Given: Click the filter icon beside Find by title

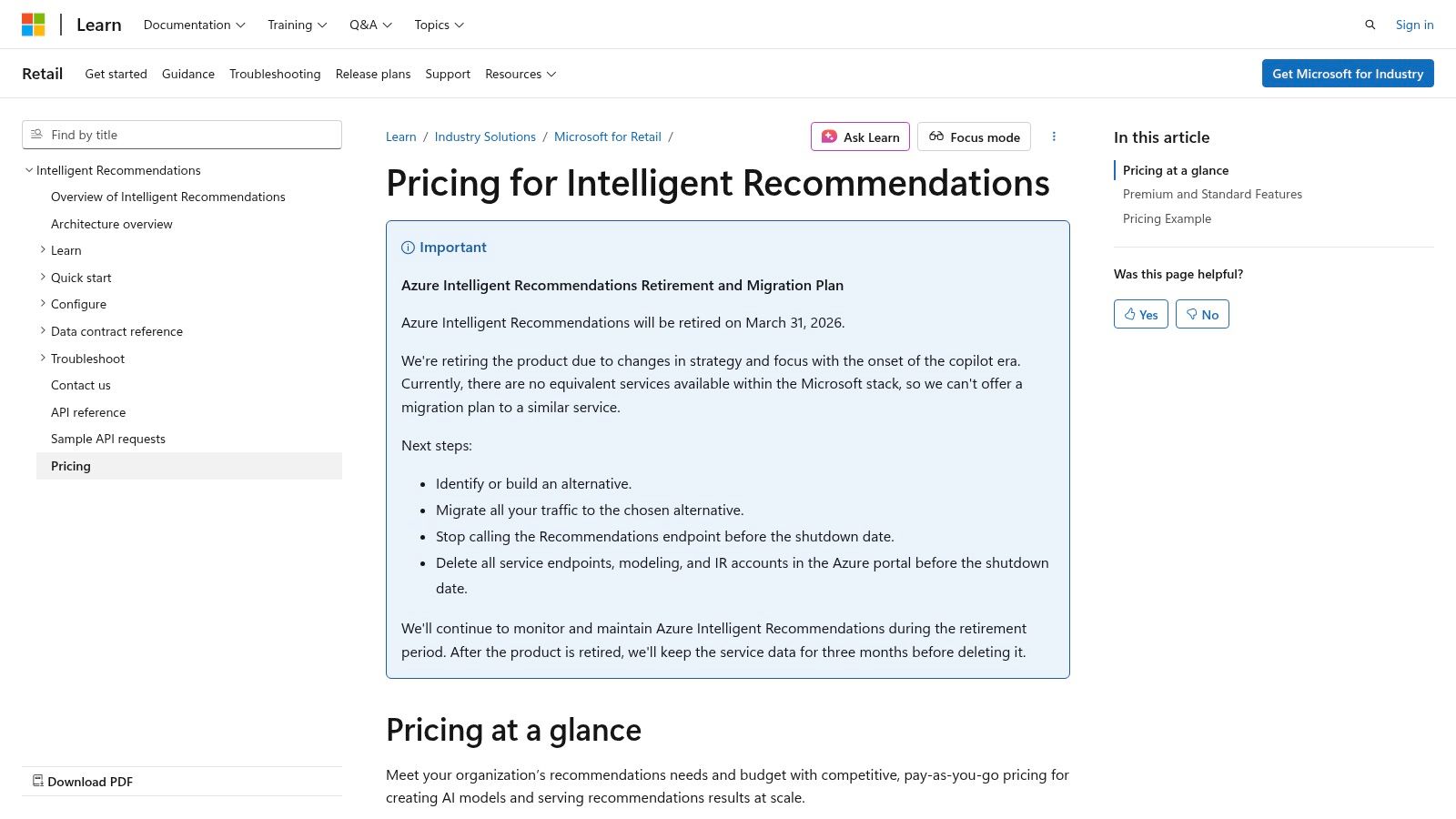Looking at the screenshot, I should (x=36, y=134).
